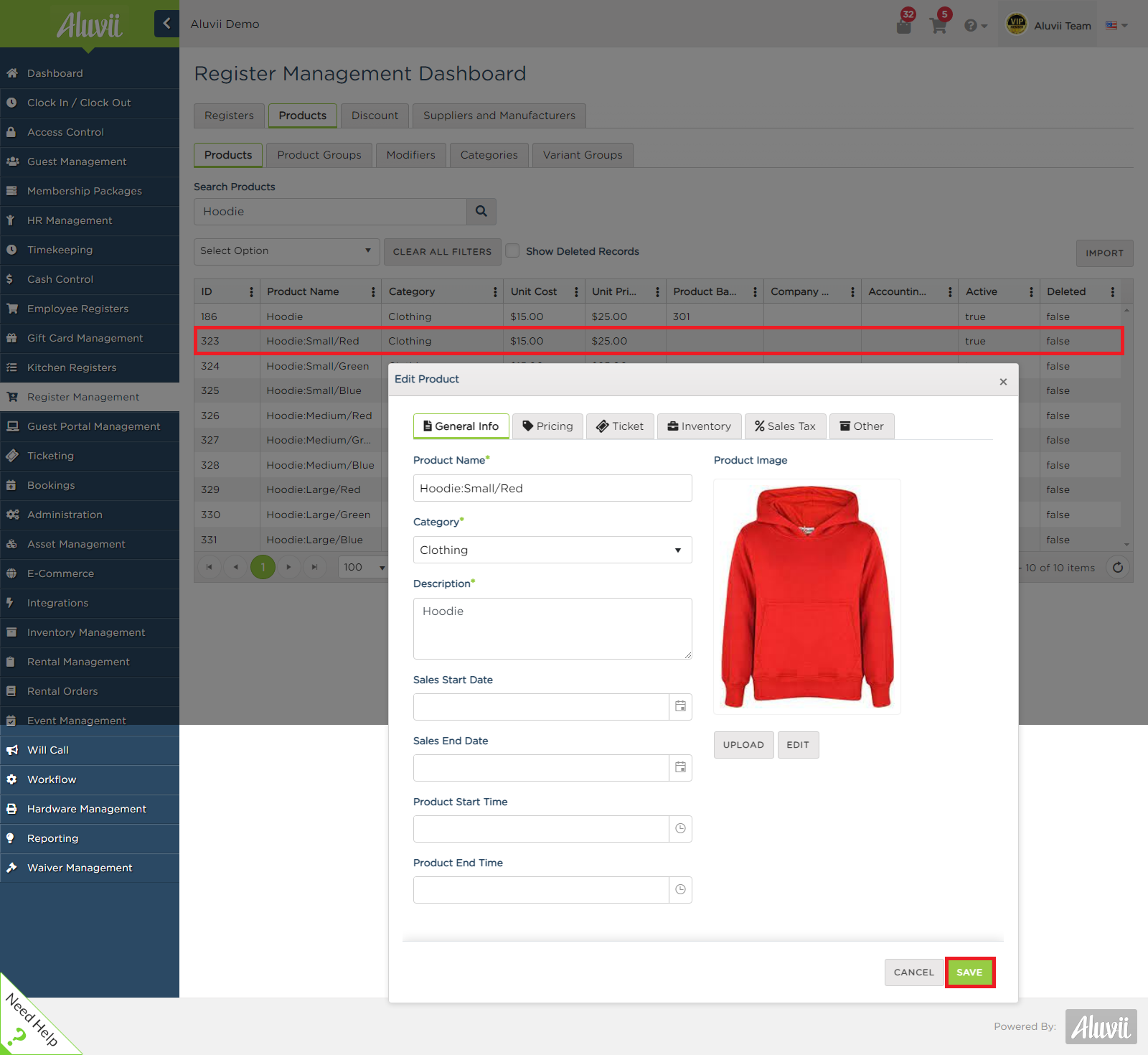The image size is (1148, 1055).
Task: Open the language flag dropdown
Action: point(1116,25)
